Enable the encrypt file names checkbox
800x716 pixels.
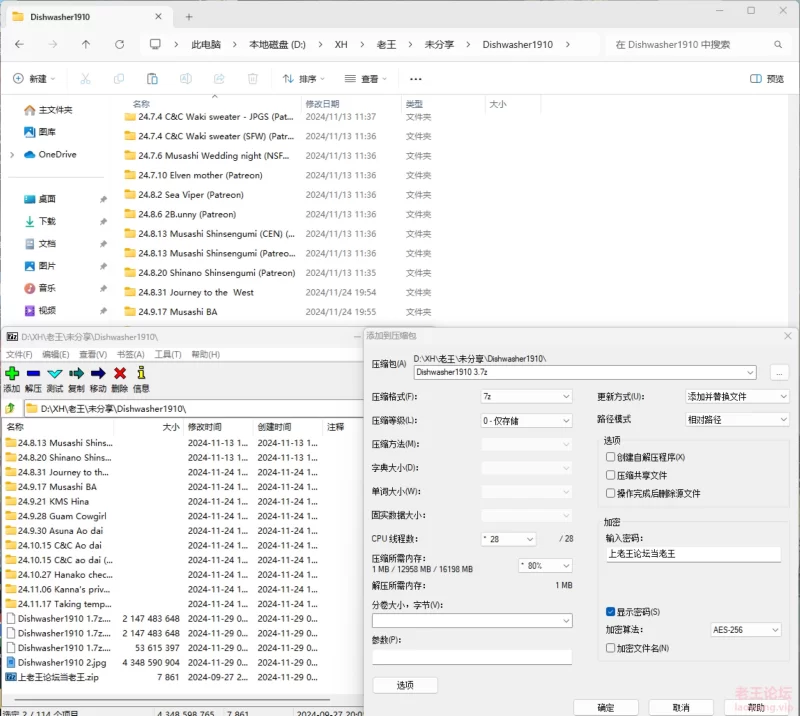611,648
